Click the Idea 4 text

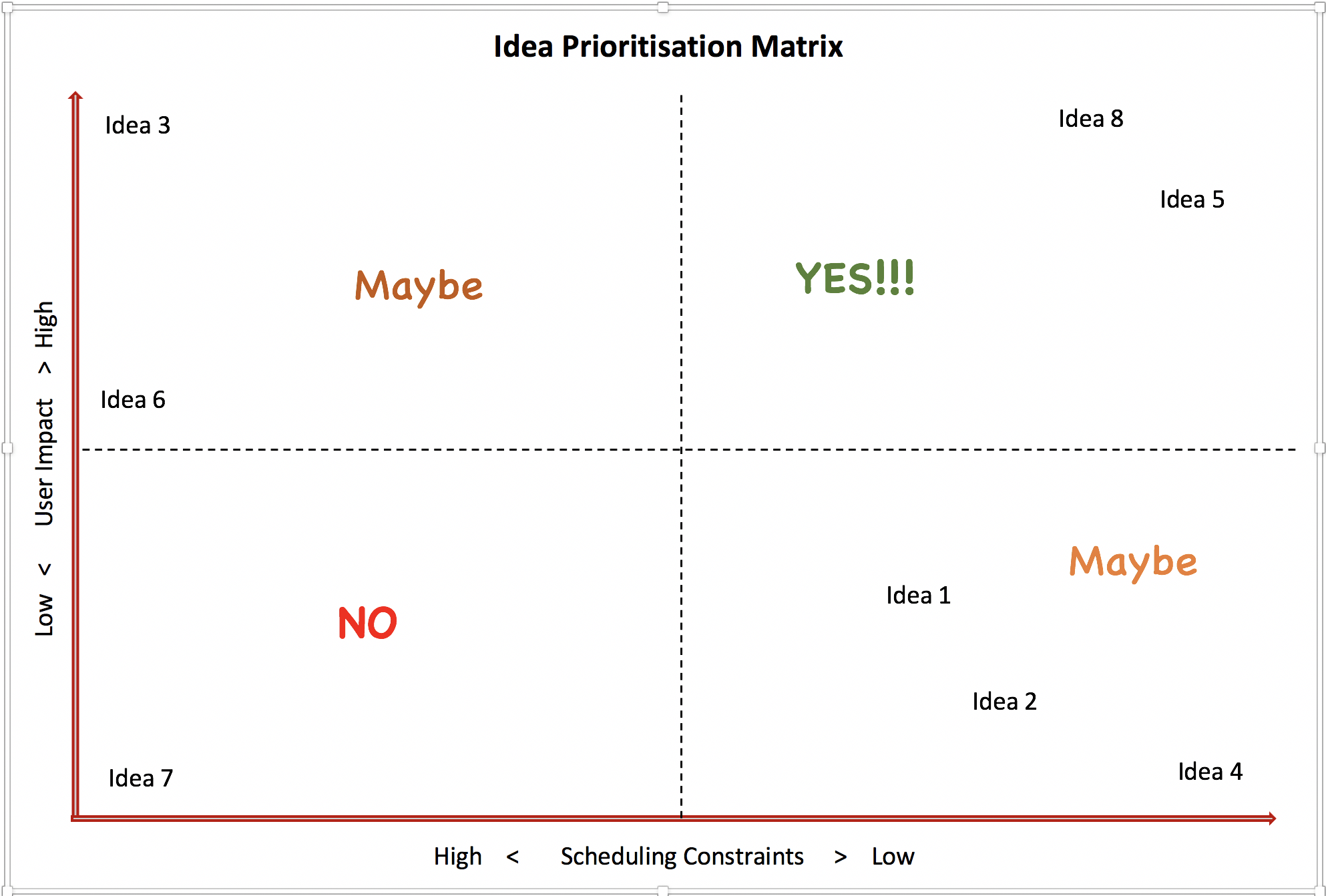[1210, 772]
